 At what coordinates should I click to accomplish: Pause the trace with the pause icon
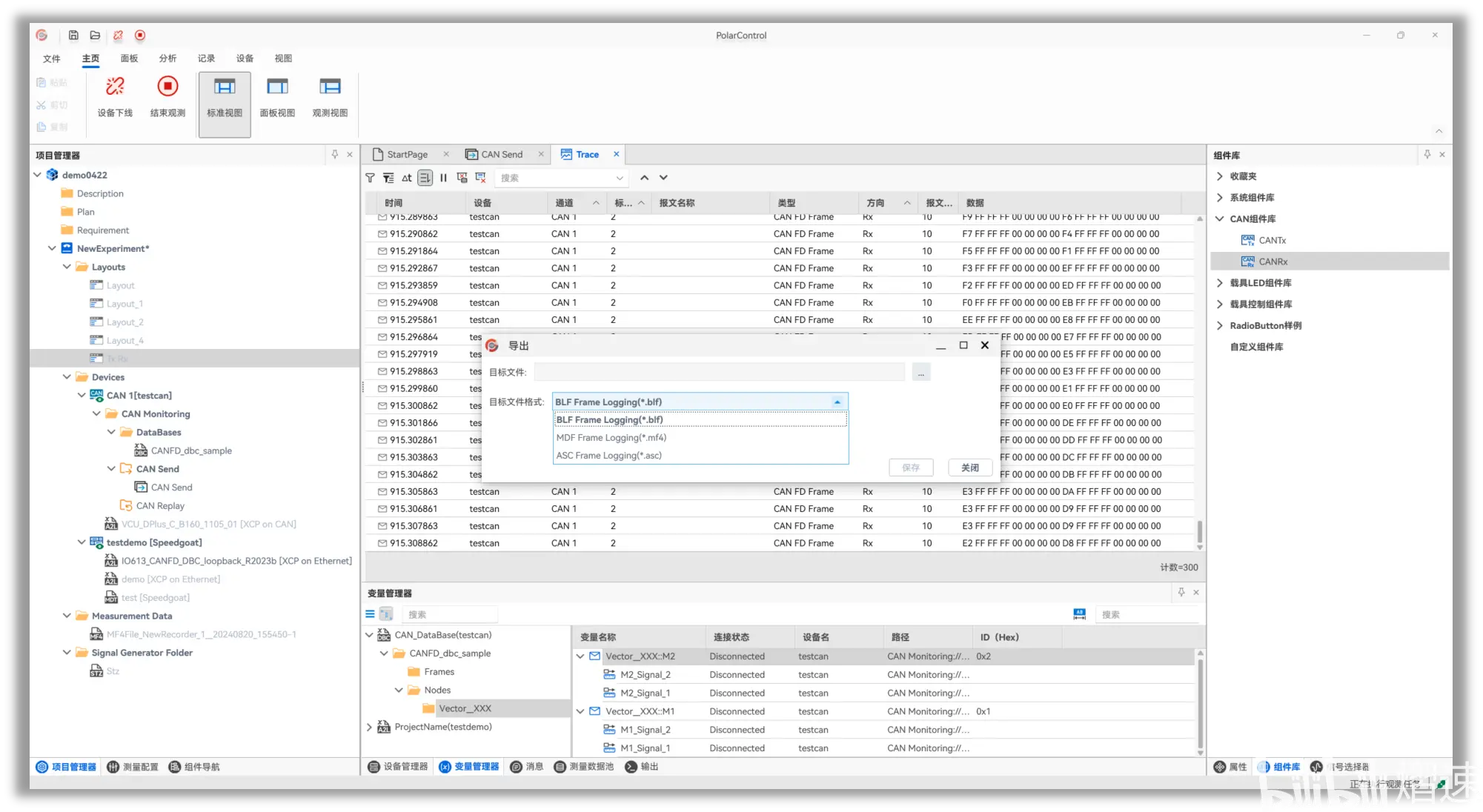[x=443, y=178]
